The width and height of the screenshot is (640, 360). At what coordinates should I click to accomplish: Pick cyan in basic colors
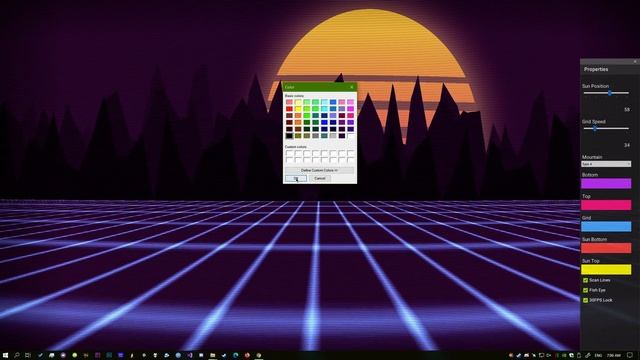[x=324, y=109]
